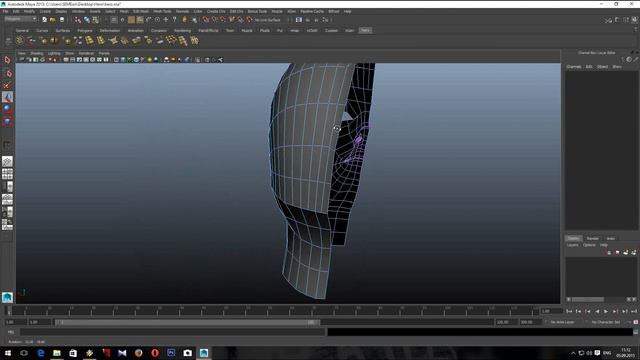Switch to the Rendering shelf tab

[x=182, y=30]
